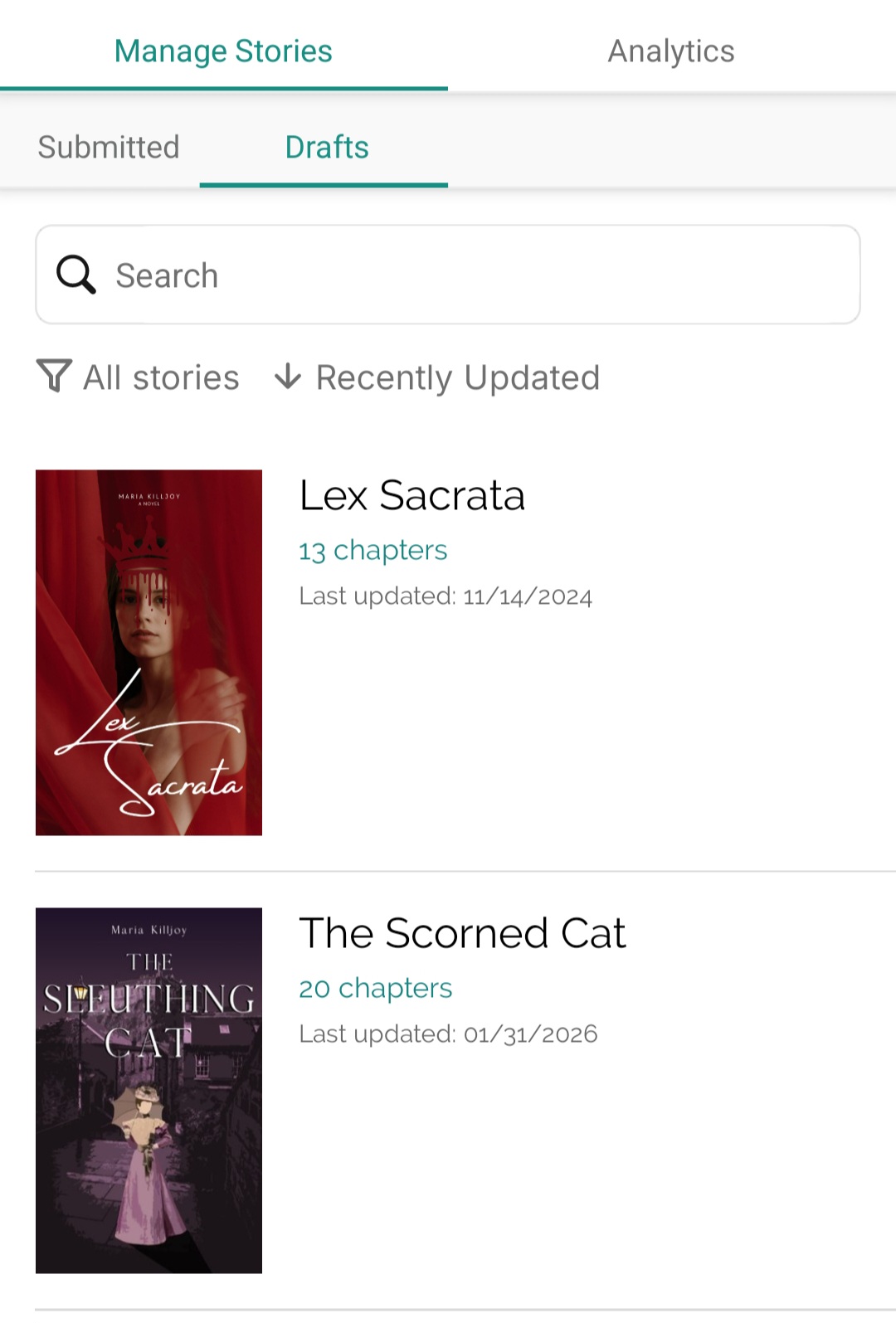
Task: Click the Lex Sacrata story title
Action: (x=412, y=496)
